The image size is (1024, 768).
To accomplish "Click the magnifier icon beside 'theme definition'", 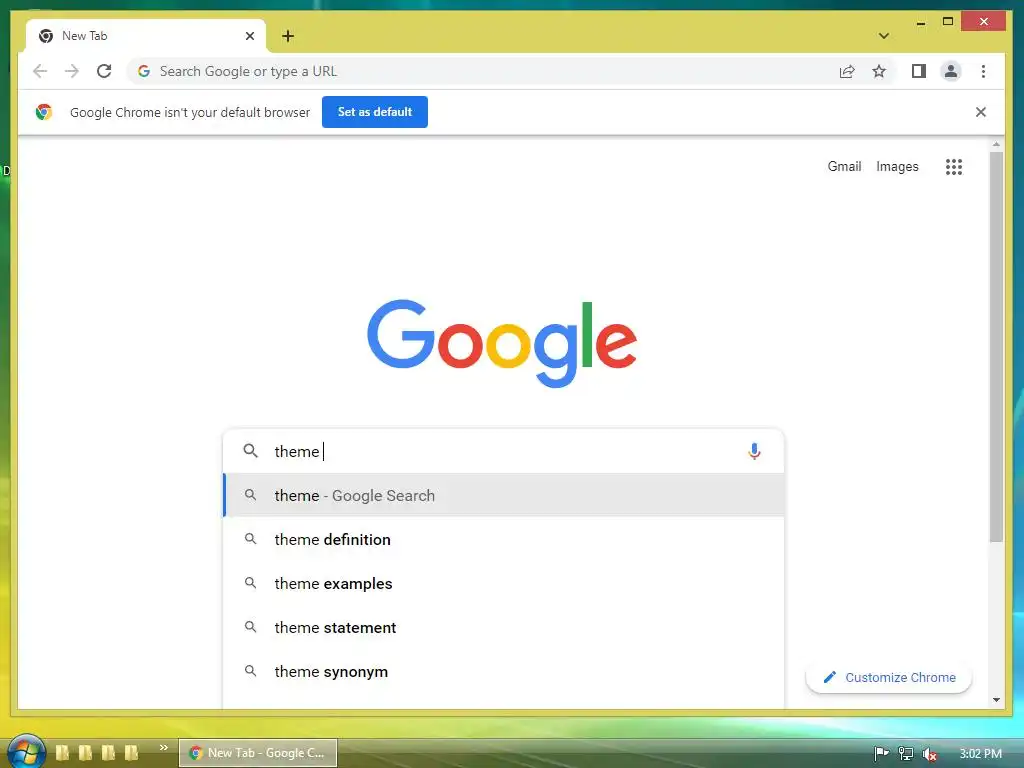I will point(250,539).
